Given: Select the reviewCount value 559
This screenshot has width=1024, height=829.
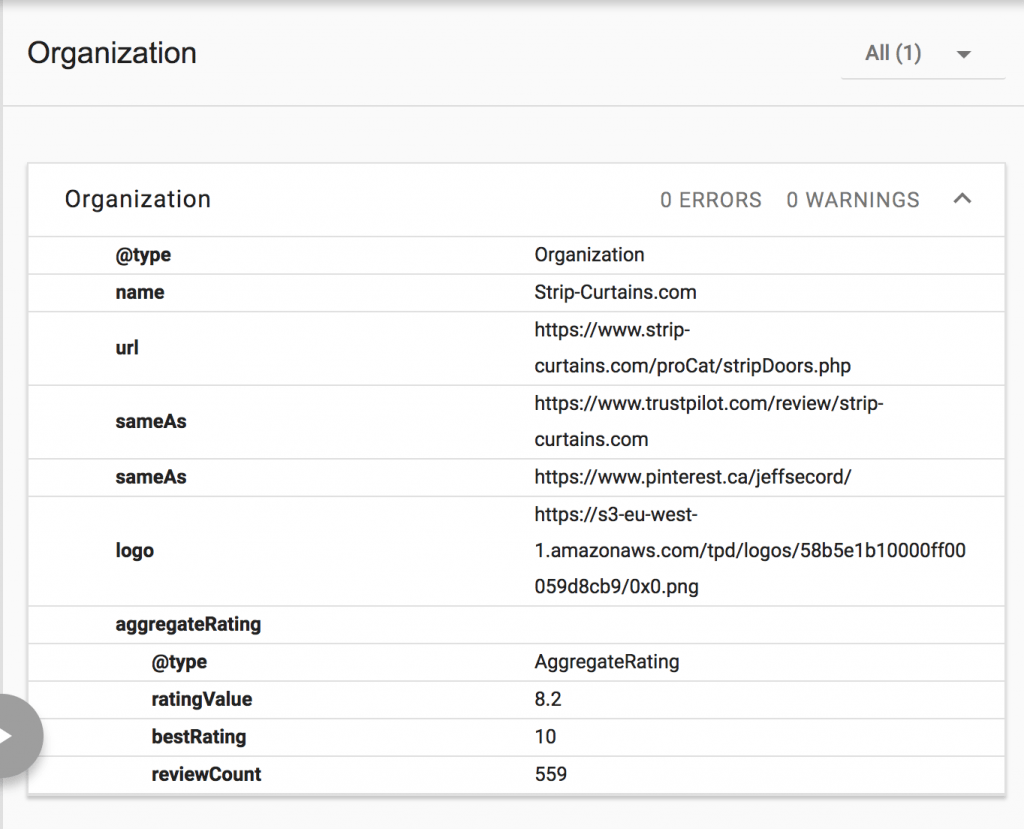Looking at the screenshot, I should pos(551,774).
